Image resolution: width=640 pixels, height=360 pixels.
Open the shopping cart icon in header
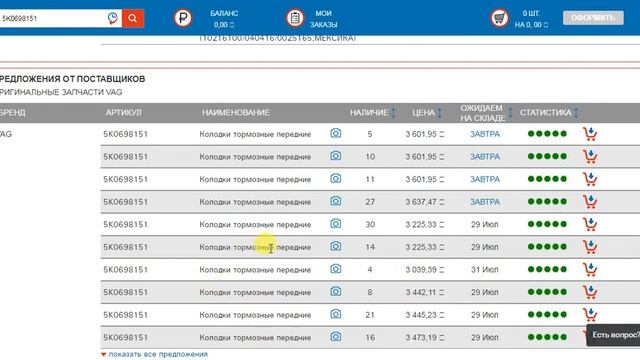[x=499, y=18]
